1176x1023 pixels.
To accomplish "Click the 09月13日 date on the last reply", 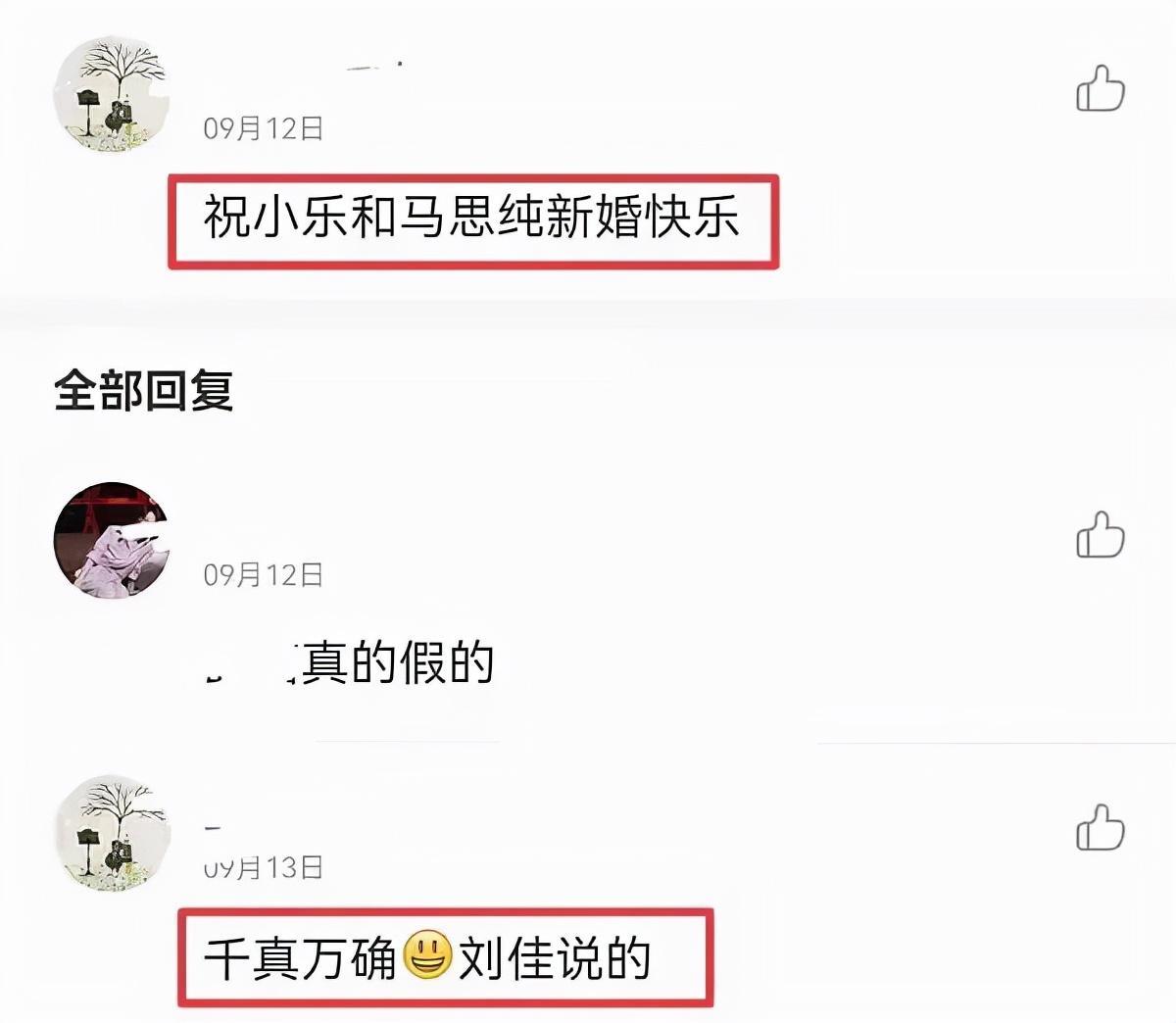I will 264,867.
